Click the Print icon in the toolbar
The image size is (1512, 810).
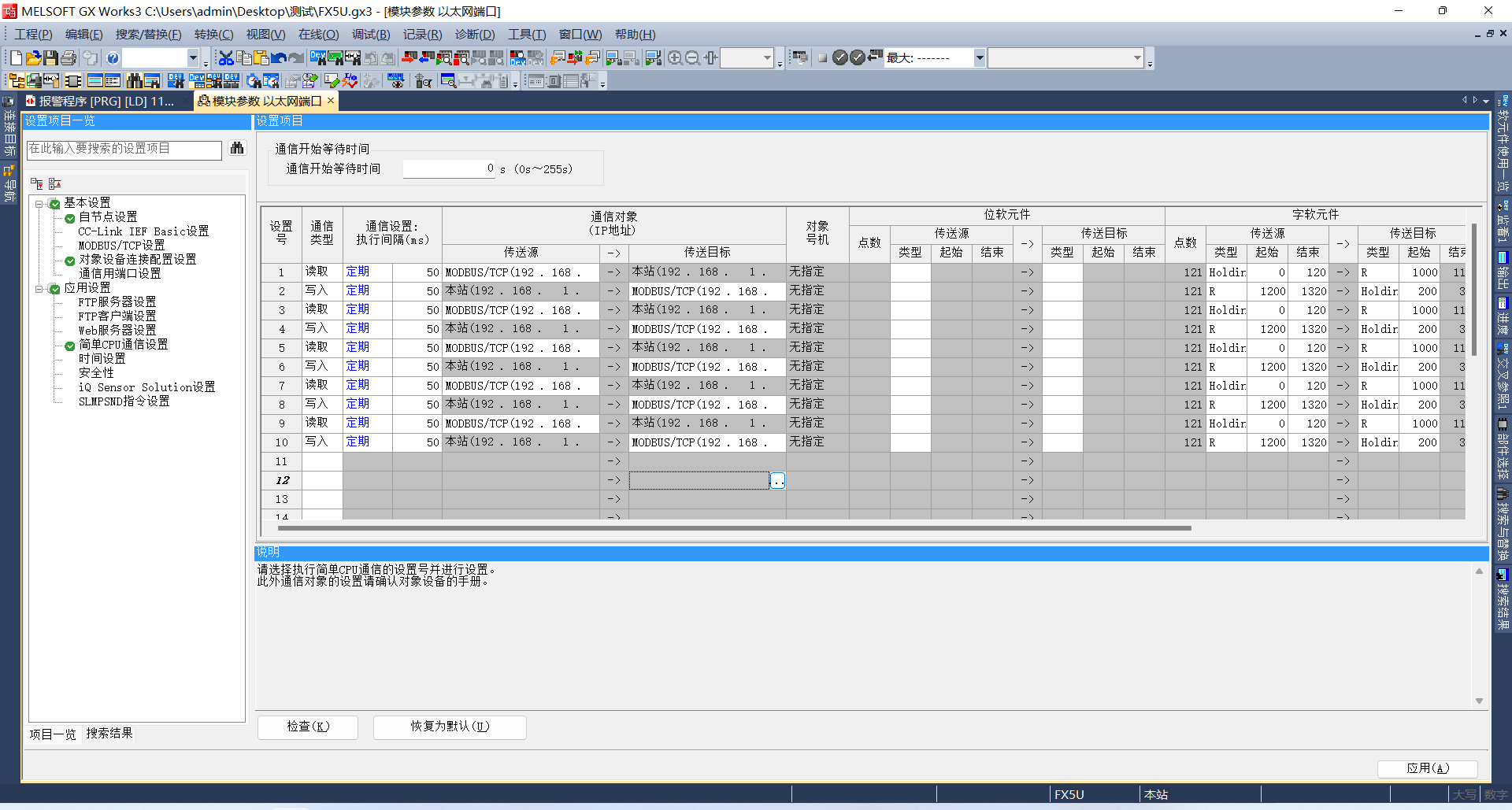click(69, 58)
